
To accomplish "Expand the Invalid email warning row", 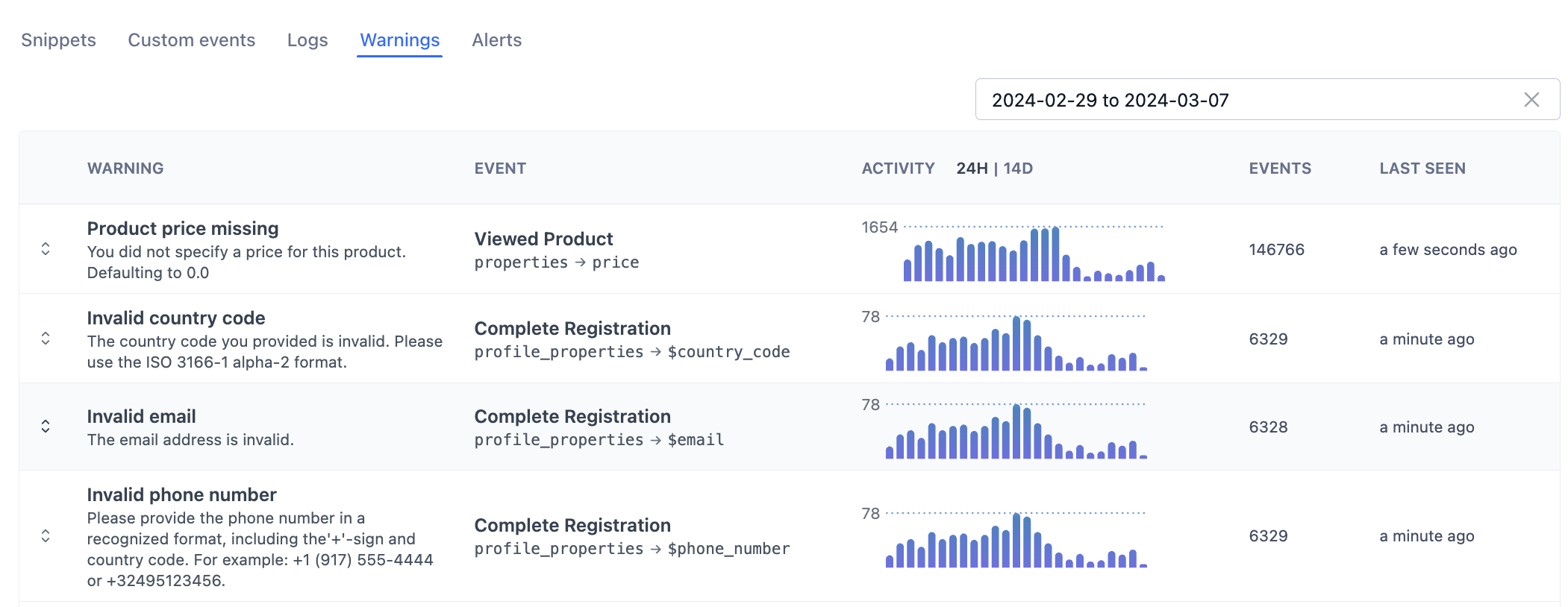I will (x=46, y=427).
